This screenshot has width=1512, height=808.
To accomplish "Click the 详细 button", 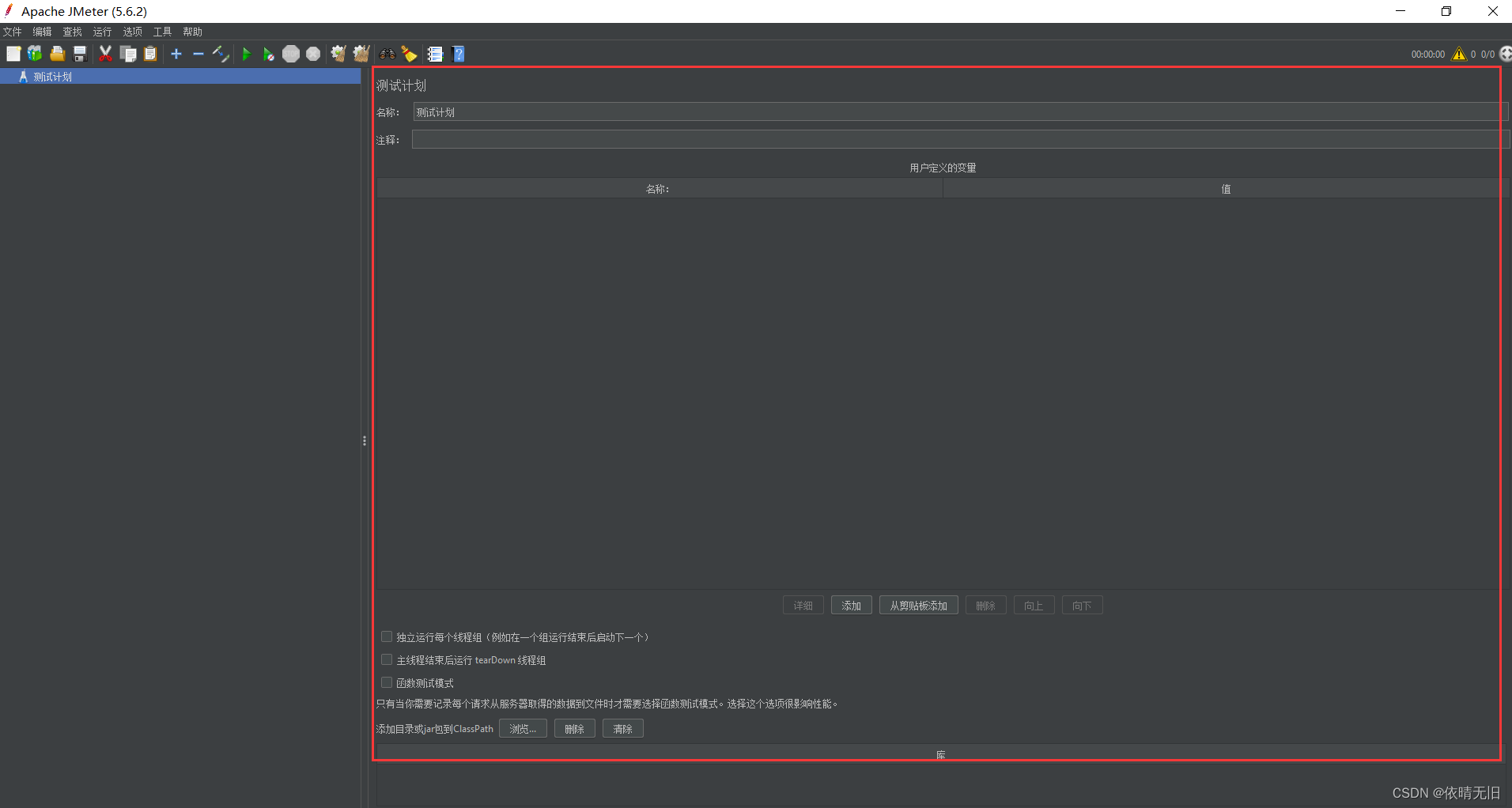I will coord(803,606).
